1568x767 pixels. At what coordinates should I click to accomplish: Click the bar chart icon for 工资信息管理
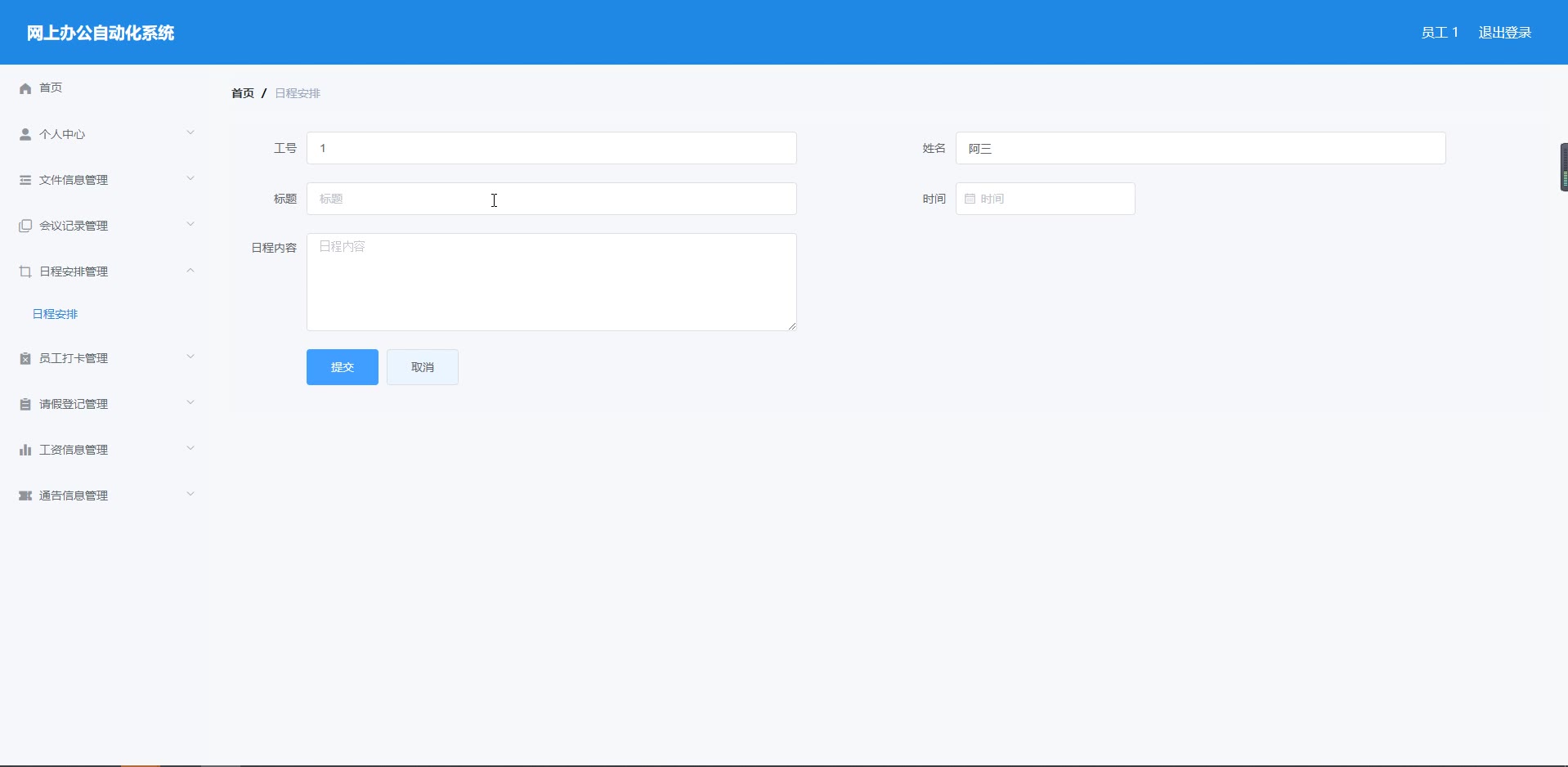(x=25, y=450)
